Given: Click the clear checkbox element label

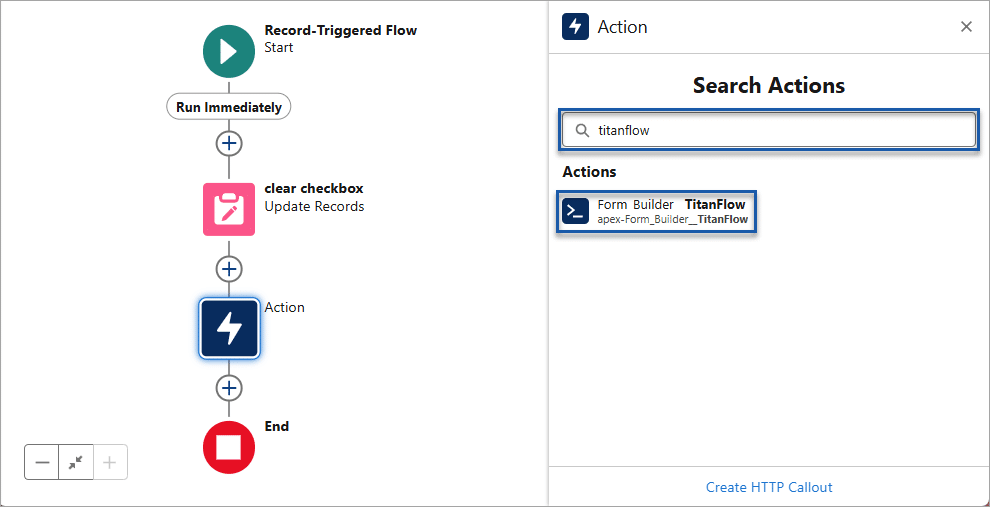Looking at the screenshot, I should pos(313,188).
